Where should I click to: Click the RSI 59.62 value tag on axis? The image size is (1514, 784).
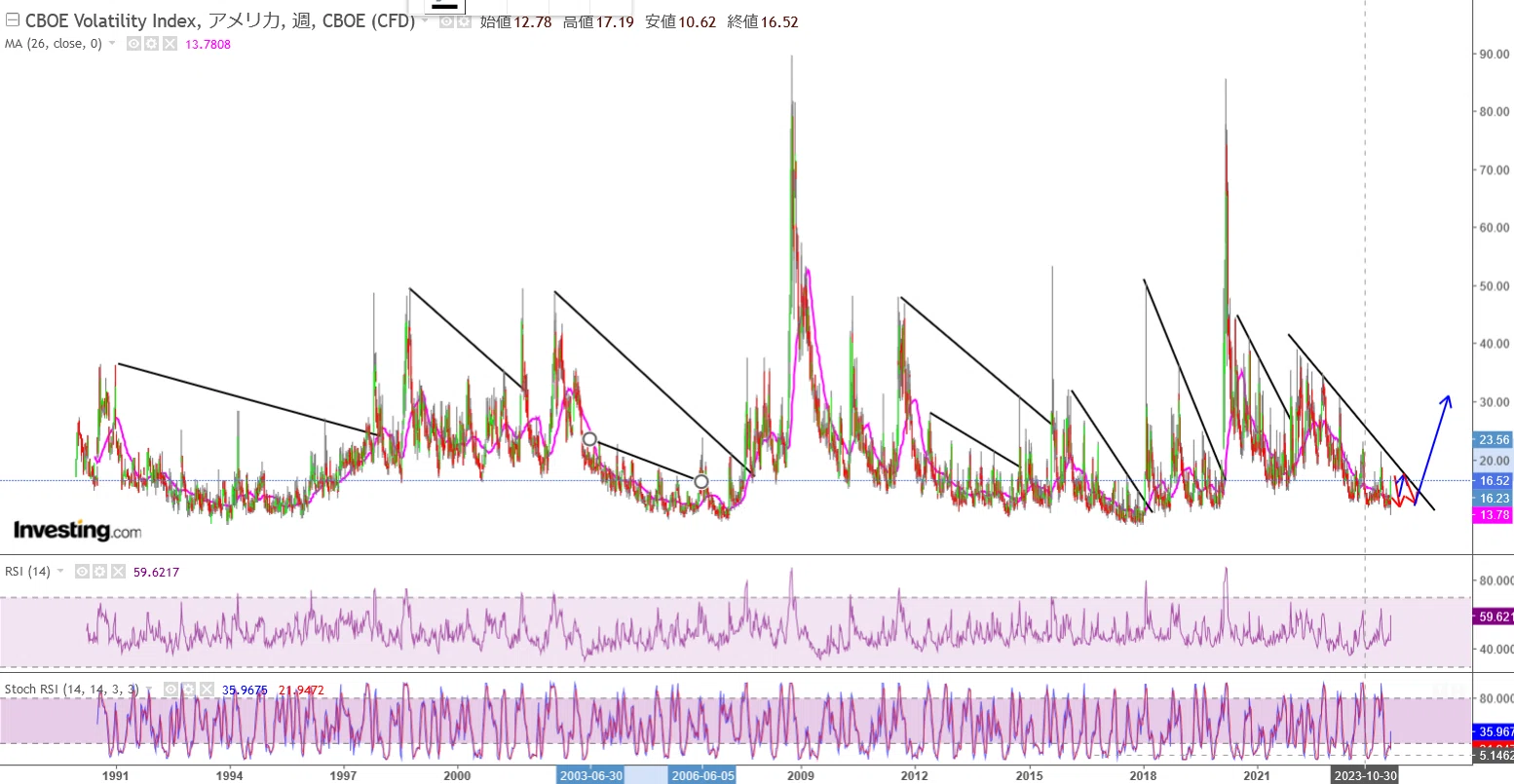pos(1495,616)
